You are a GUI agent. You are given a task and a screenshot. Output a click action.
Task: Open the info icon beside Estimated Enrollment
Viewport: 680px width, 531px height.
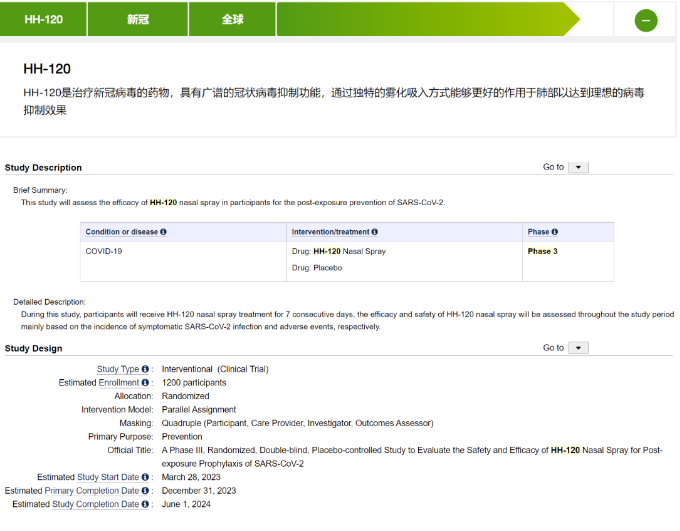coord(145,383)
